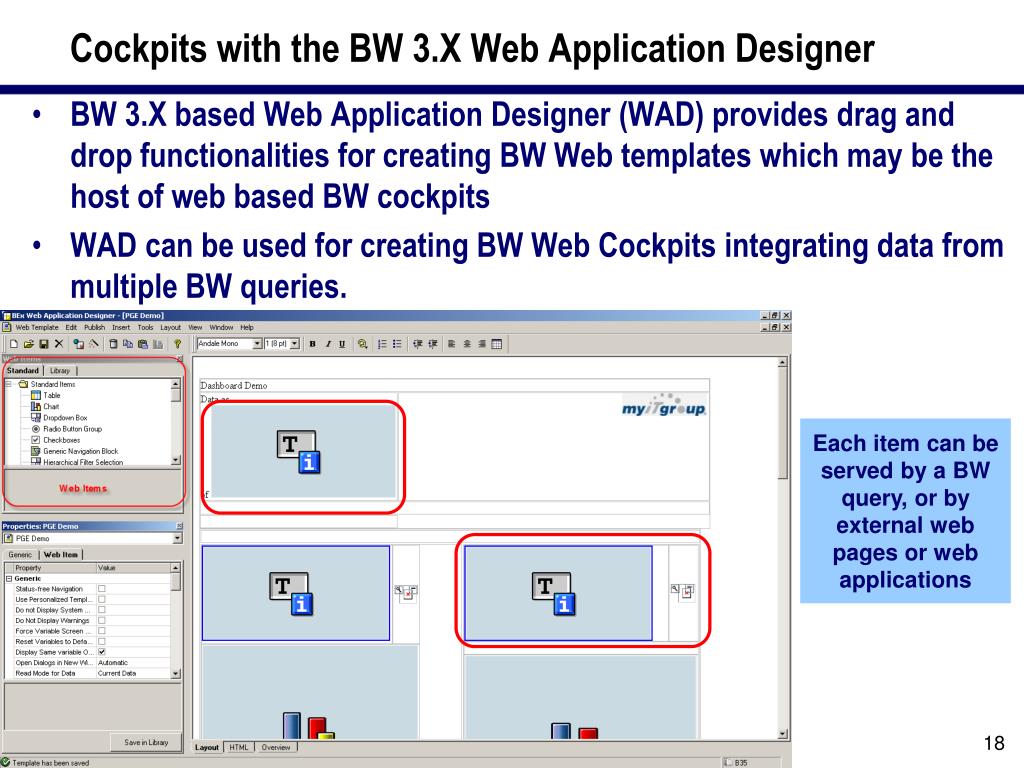Click the align right toolbar icon
Image resolution: width=1024 pixels, height=768 pixels.
(482, 344)
